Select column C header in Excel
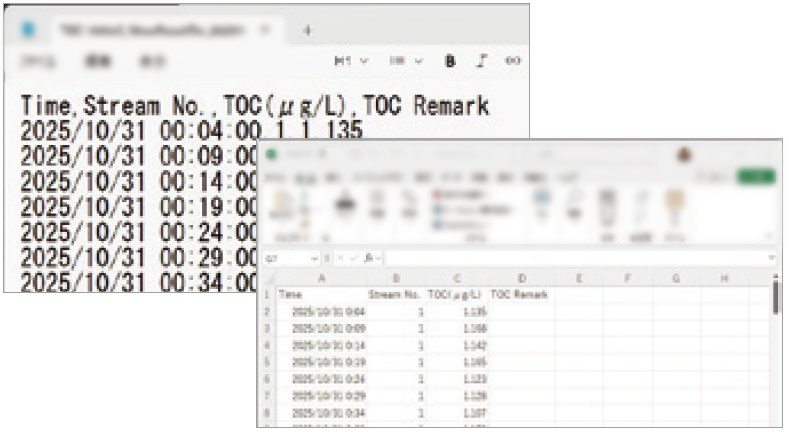The width and height of the screenshot is (789, 432). 456,278
